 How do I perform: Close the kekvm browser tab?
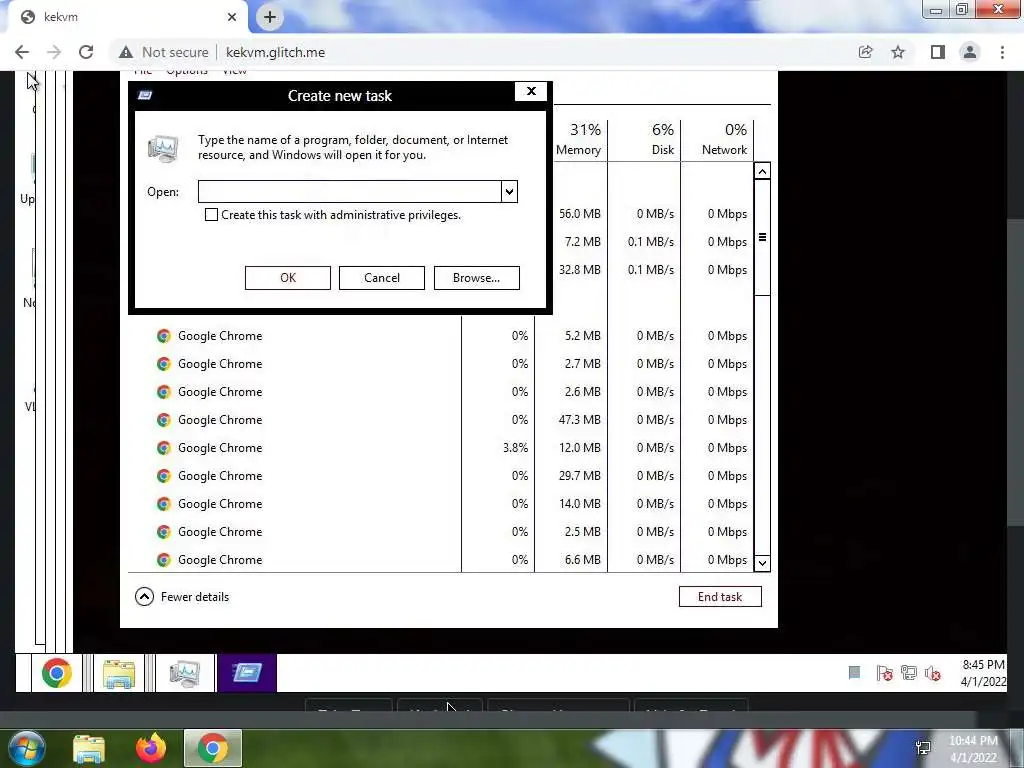tap(232, 17)
